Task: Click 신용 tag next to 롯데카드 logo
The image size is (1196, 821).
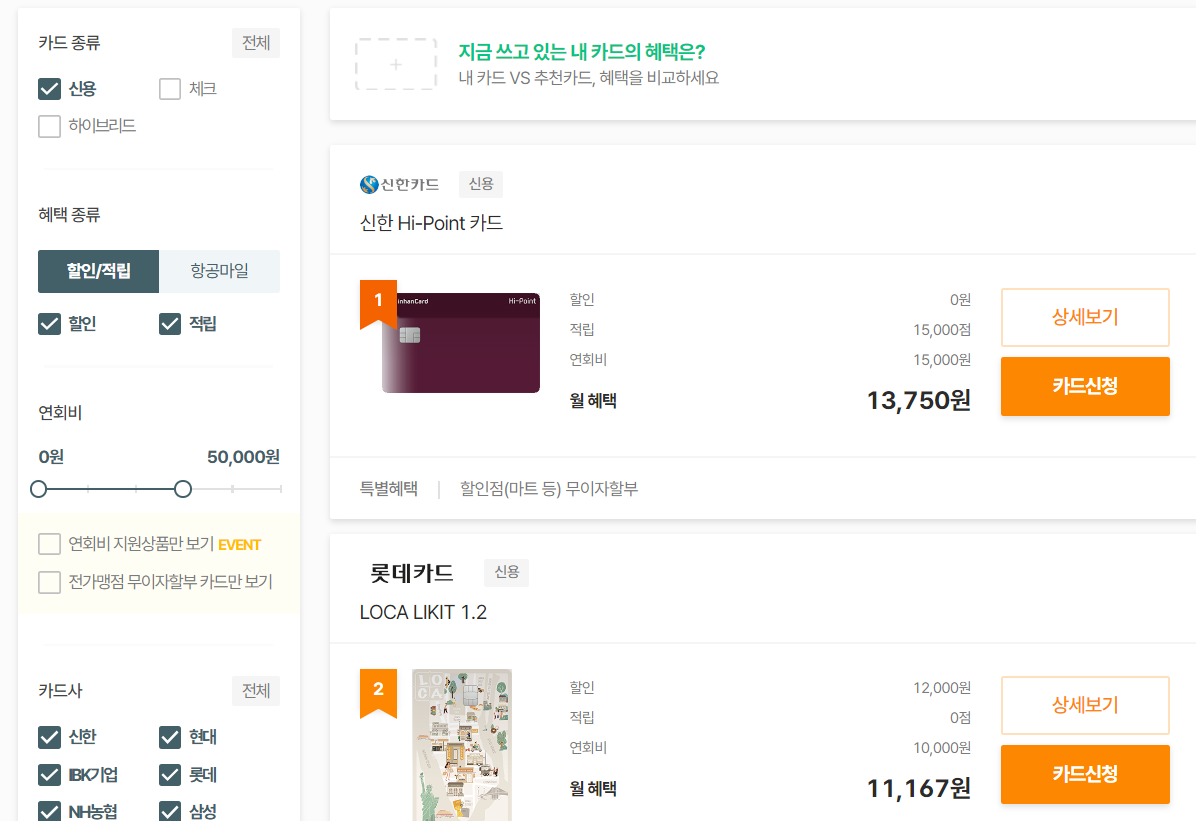Action: tap(506, 572)
